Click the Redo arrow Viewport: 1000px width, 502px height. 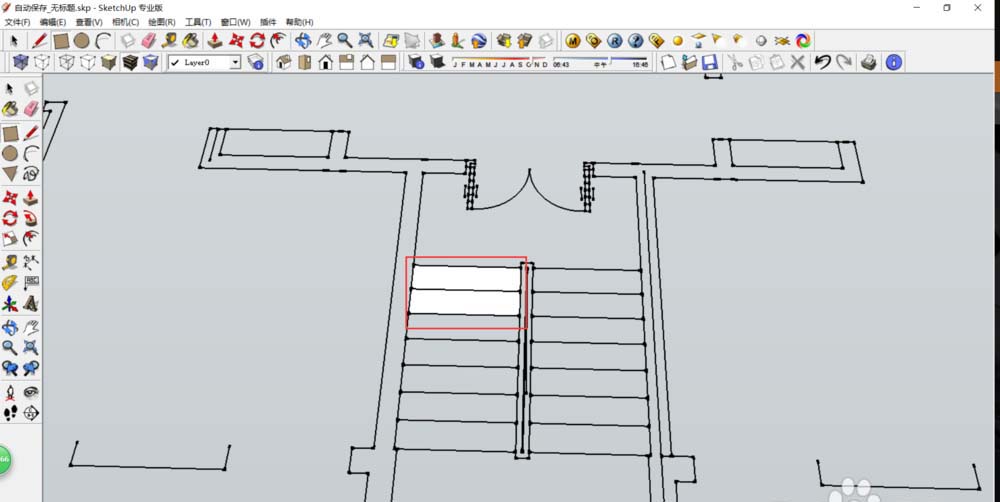pyautogui.click(x=844, y=62)
